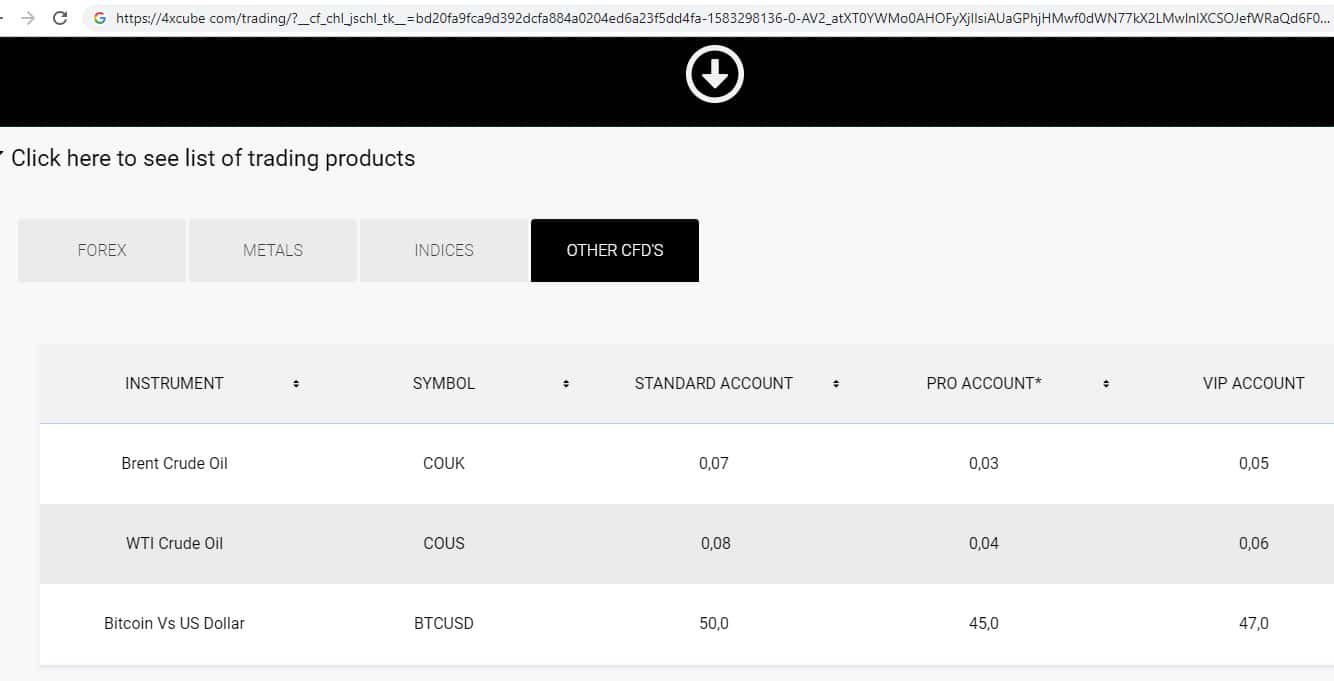Click the circled down-arrow icon
Image resolution: width=1334 pixels, height=681 pixels.
[x=714, y=74]
